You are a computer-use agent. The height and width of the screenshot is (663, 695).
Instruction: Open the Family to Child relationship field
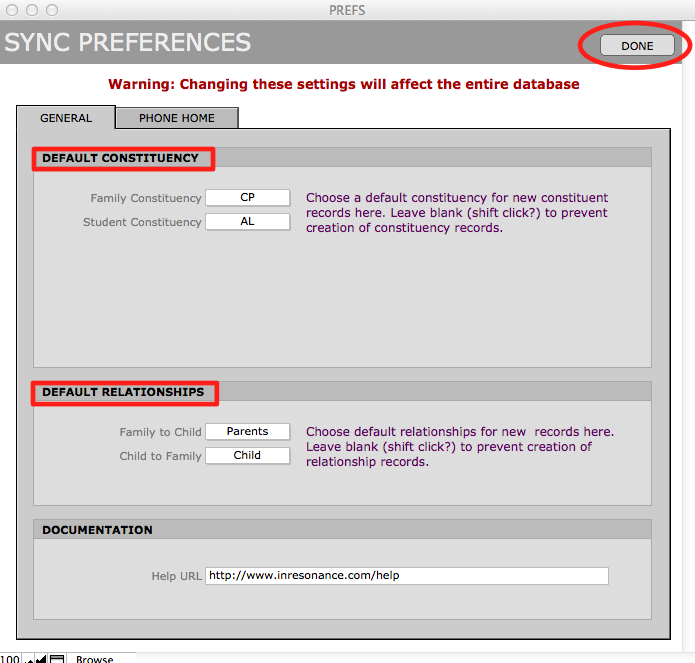click(x=247, y=432)
